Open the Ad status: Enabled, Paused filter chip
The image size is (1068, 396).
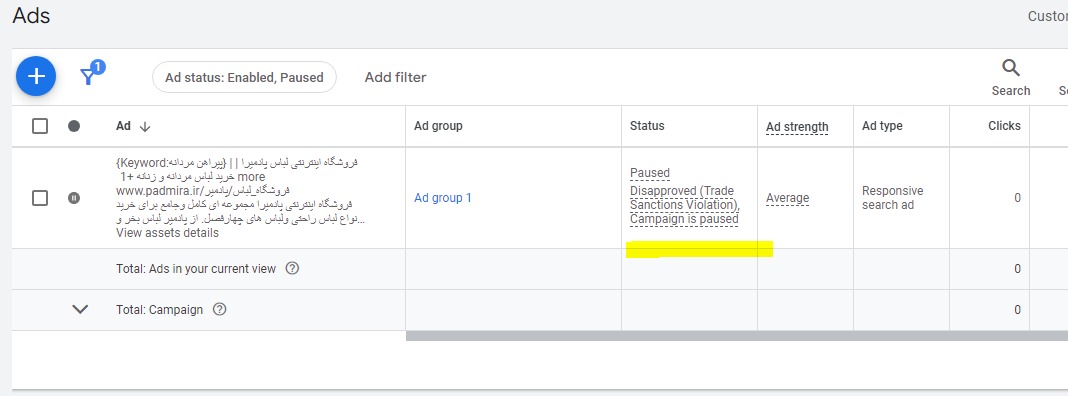click(244, 77)
